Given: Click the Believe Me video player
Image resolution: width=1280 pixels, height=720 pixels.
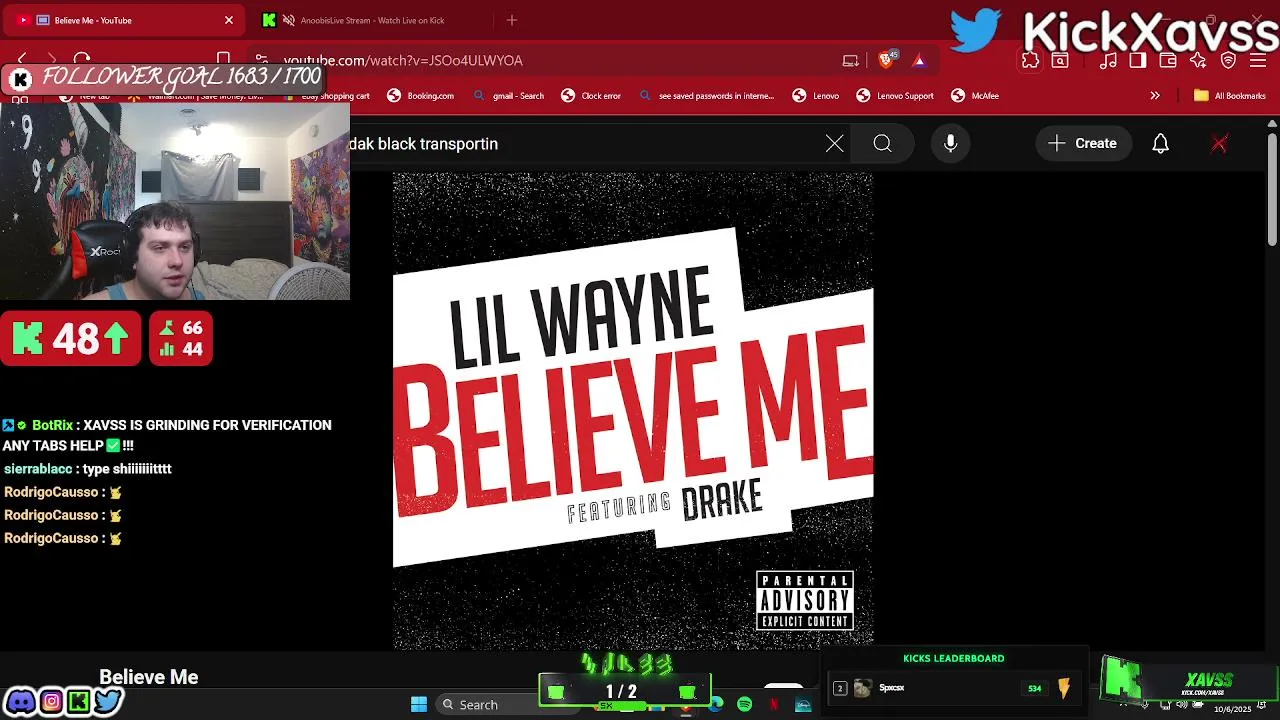Looking at the screenshot, I should click(x=633, y=410).
